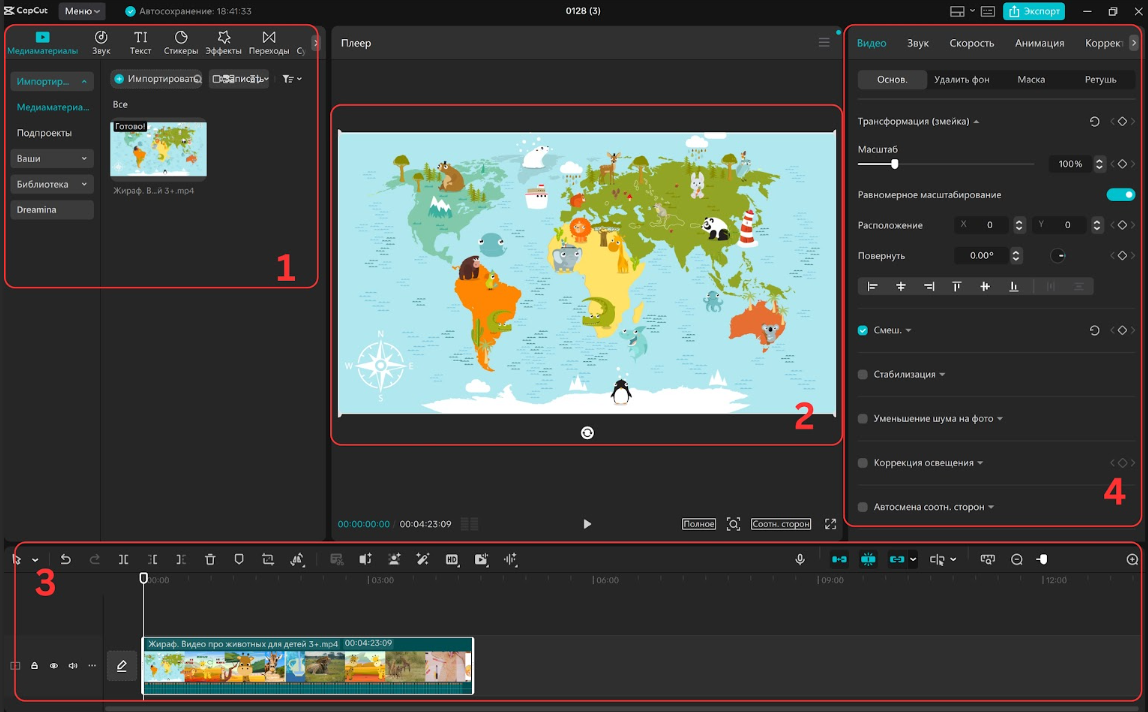Open the Стикеры stickers panel
The height and width of the screenshot is (712, 1148).
(x=181, y=43)
